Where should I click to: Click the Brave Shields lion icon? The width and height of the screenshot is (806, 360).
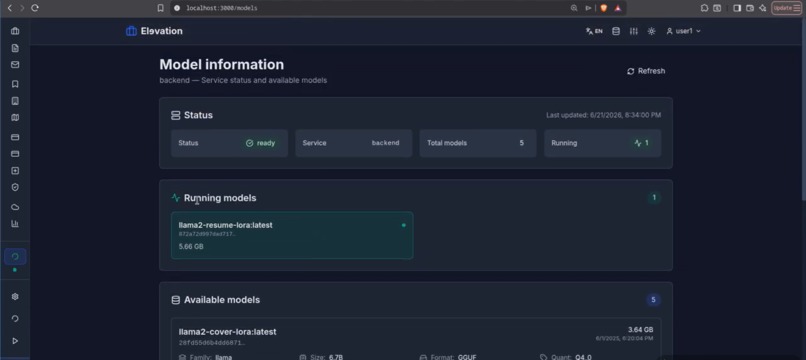(604, 8)
